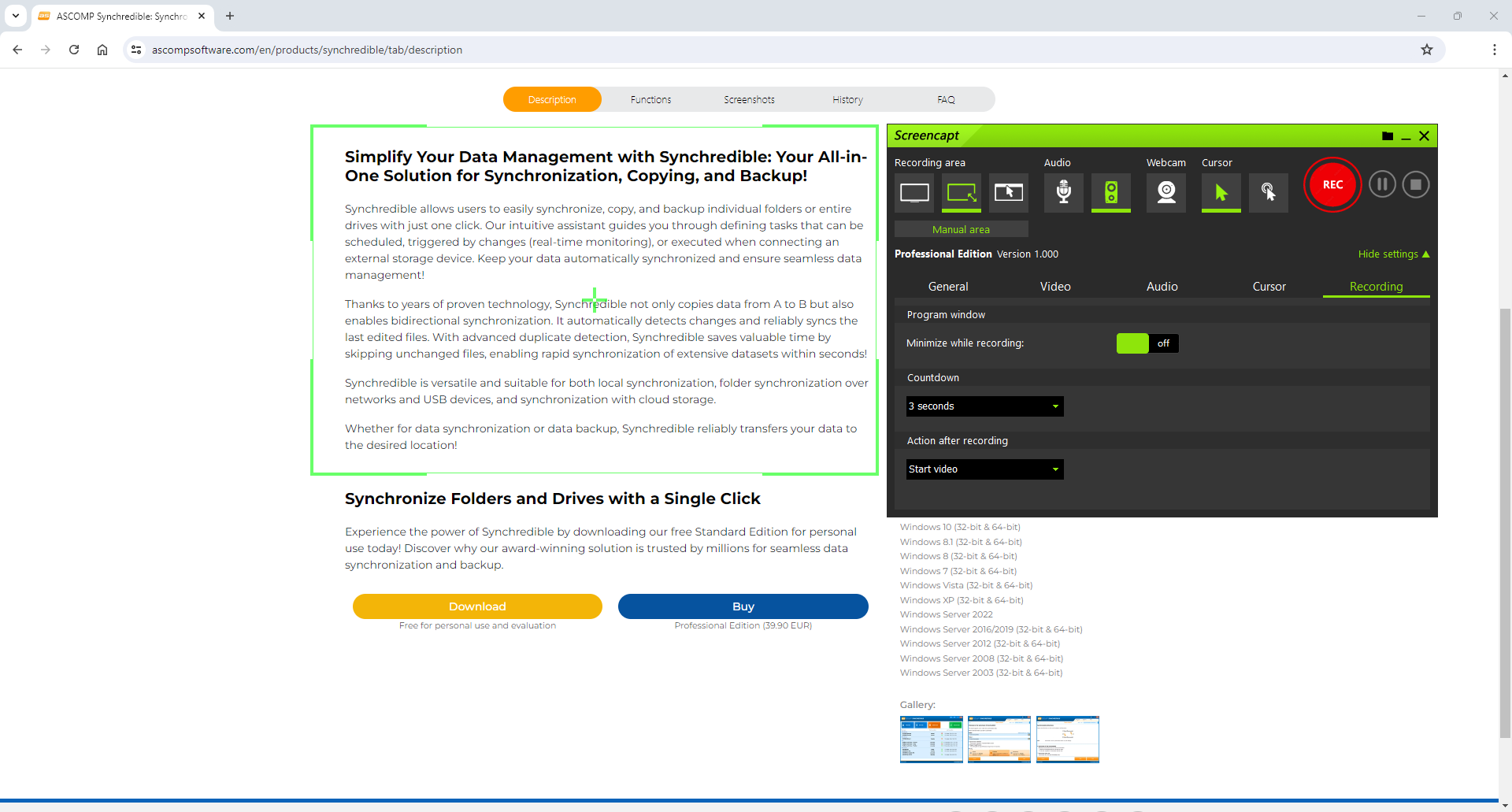Open second gallery thumbnail
1512x812 pixels.
point(999,740)
